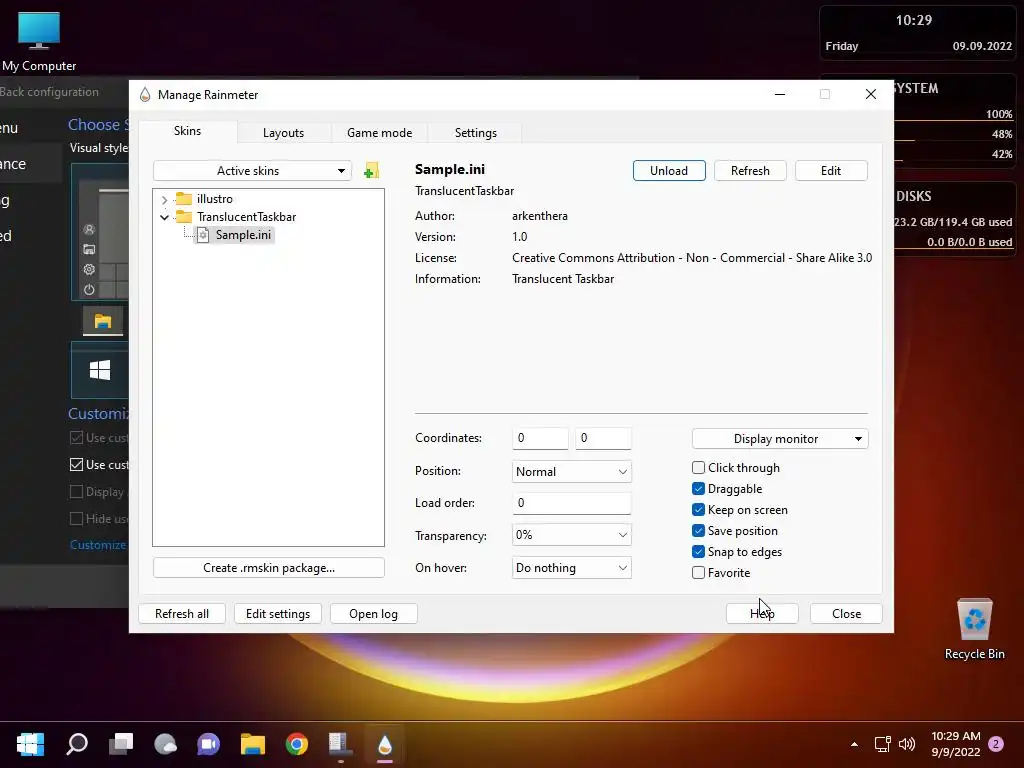
Task: Click the Windows logo start button preview
Action: [100, 370]
